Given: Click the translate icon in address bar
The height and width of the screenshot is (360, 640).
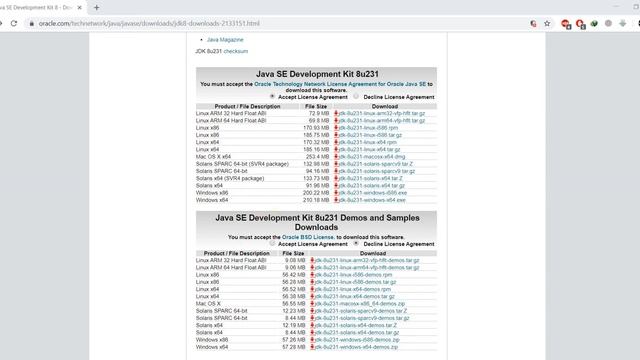Looking at the screenshot, I should coord(533,24).
